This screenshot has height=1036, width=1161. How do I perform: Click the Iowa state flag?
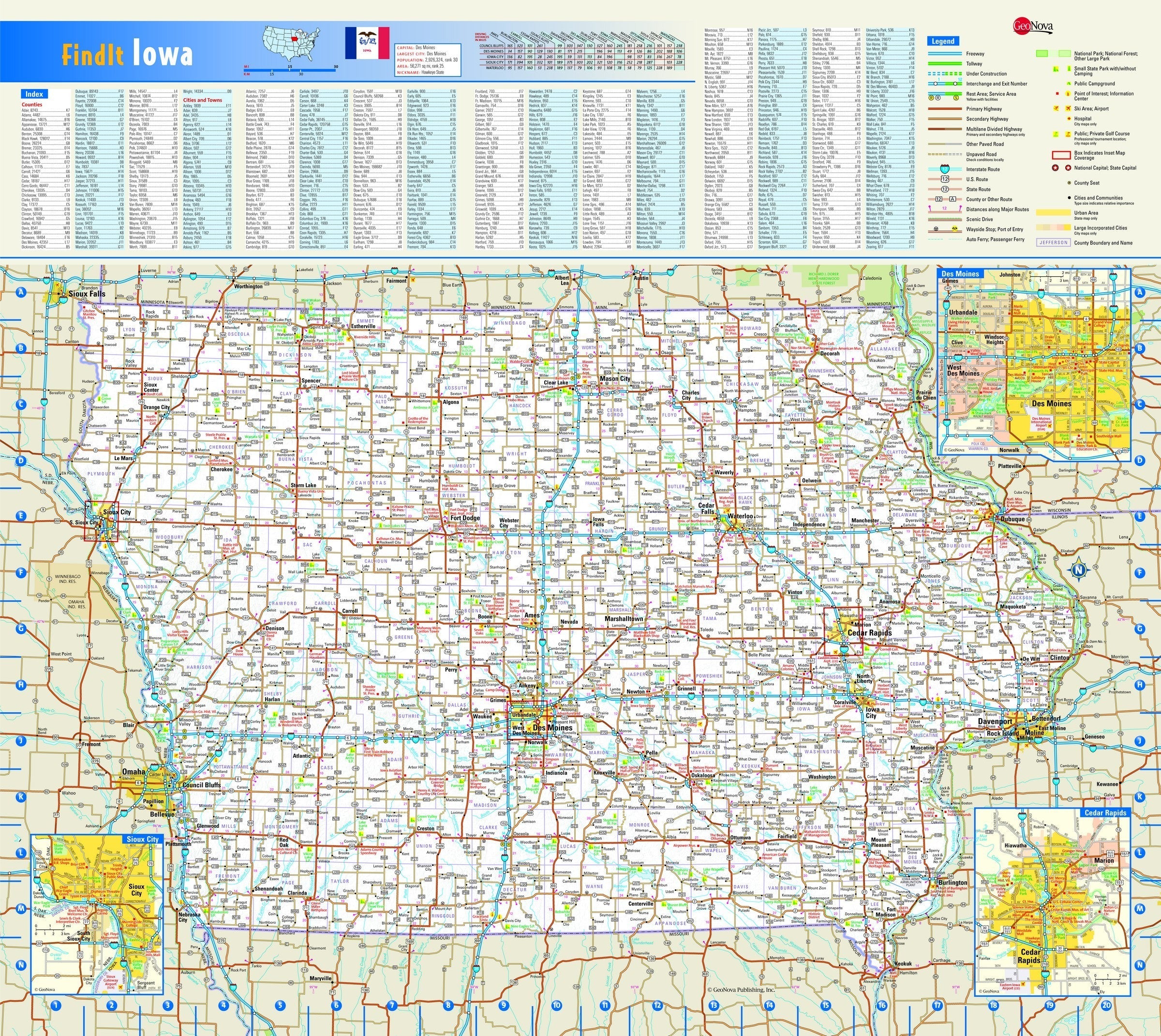[367, 43]
